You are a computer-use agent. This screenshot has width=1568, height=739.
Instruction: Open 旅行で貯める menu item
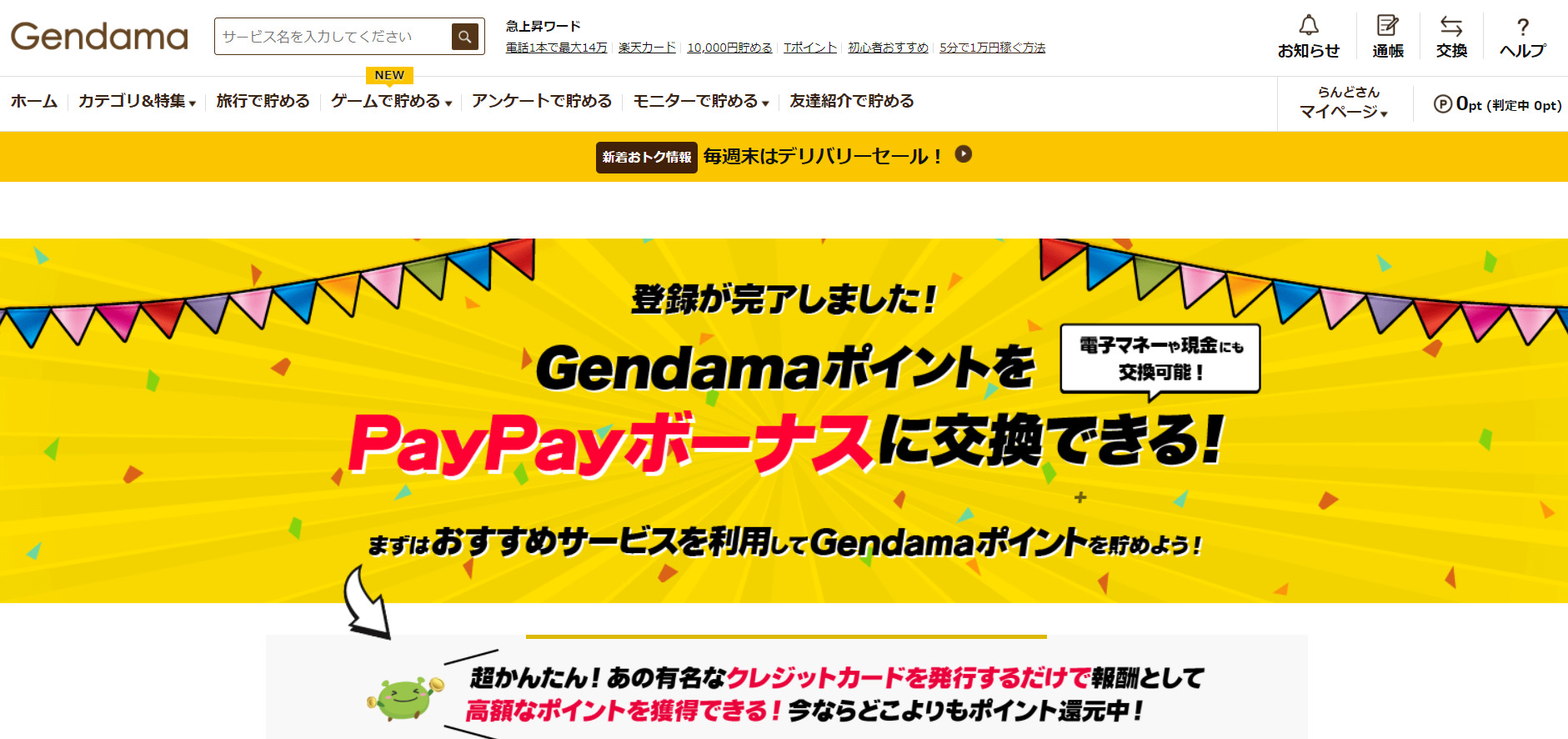point(263,102)
